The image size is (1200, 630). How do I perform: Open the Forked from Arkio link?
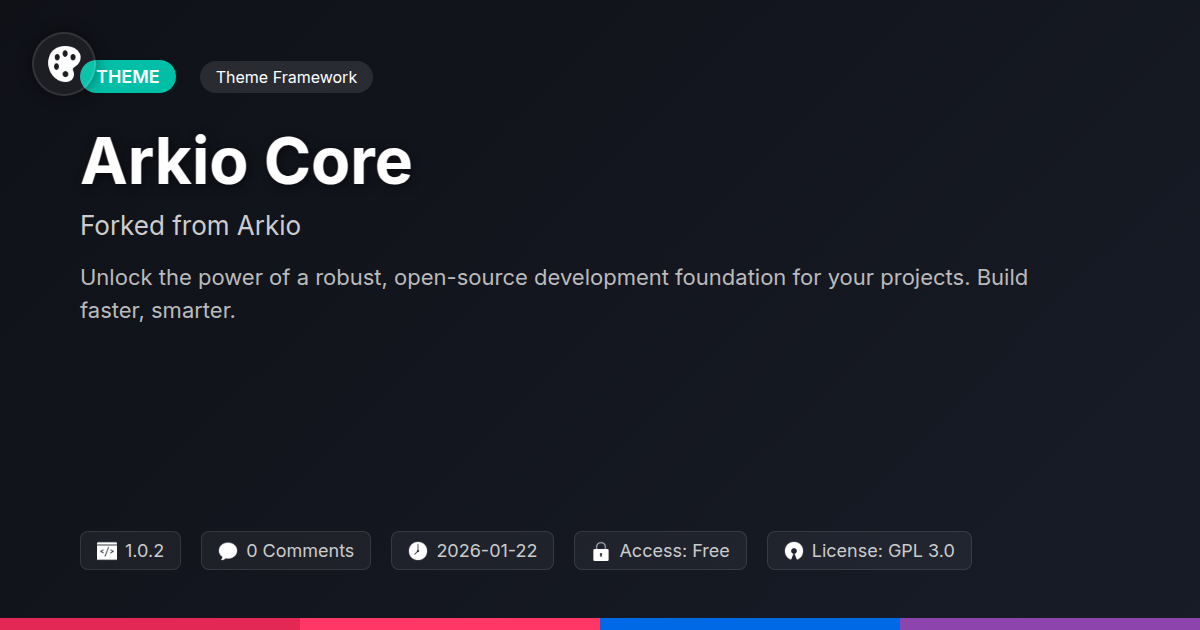[190, 226]
